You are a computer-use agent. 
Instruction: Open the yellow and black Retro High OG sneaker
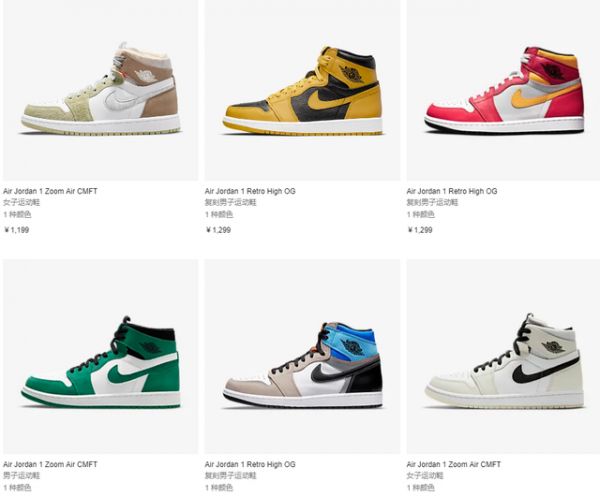coord(302,90)
